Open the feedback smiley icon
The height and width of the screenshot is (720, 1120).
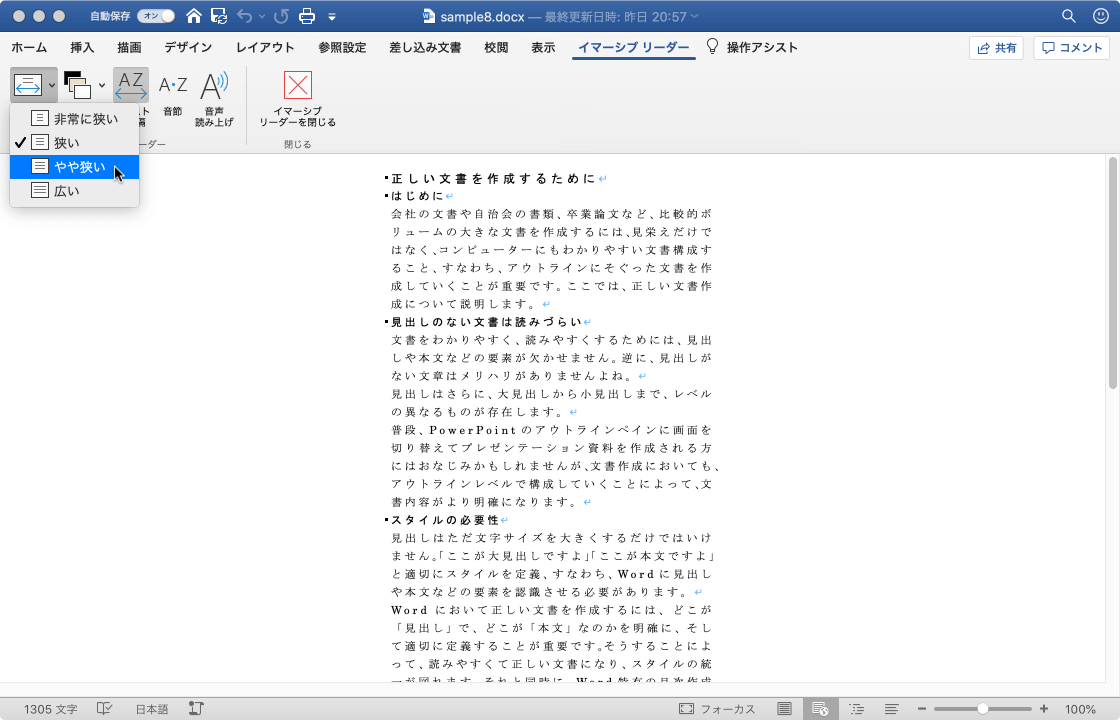tap(1101, 16)
